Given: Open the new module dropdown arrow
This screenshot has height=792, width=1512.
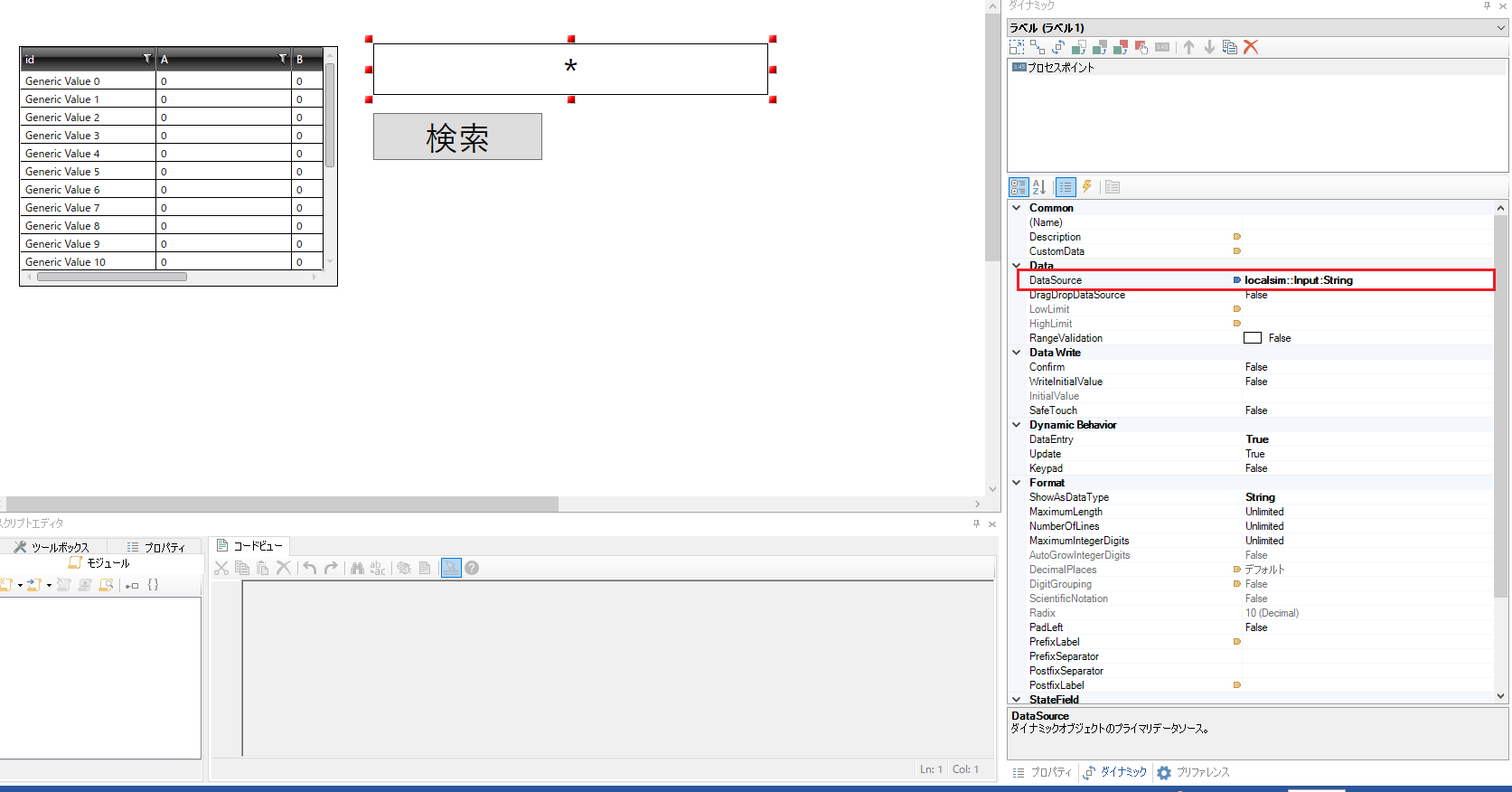Looking at the screenshot, I should [x=20, y=586].
